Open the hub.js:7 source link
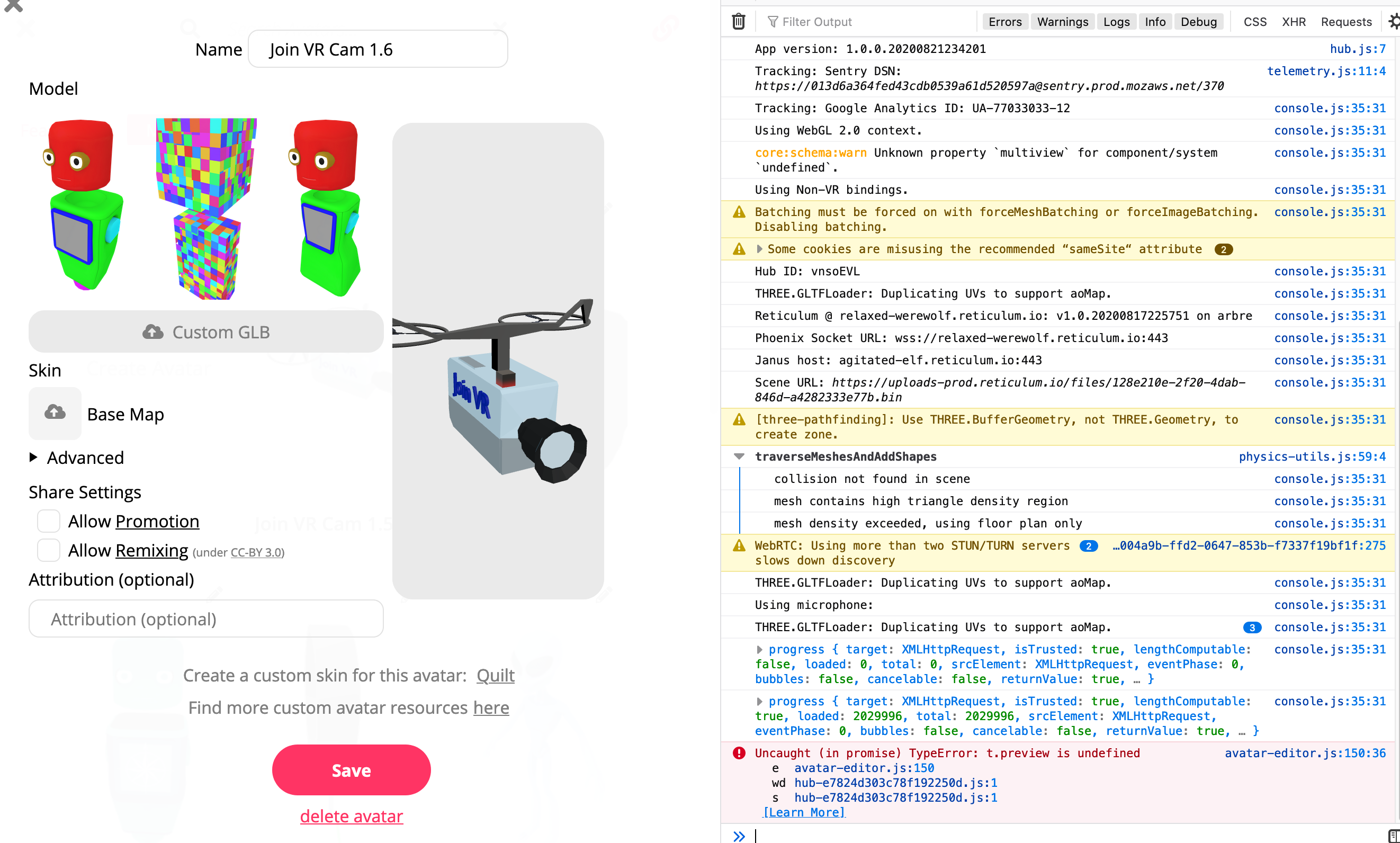Screen dimensions: 1400x843 [1358, 49]
